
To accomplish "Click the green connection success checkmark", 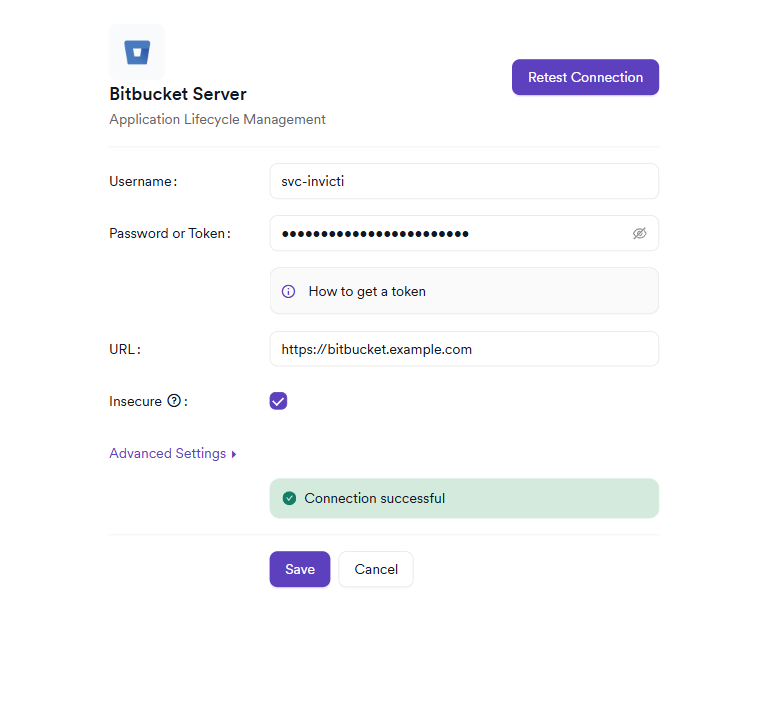I will click(x=289, y=498).
